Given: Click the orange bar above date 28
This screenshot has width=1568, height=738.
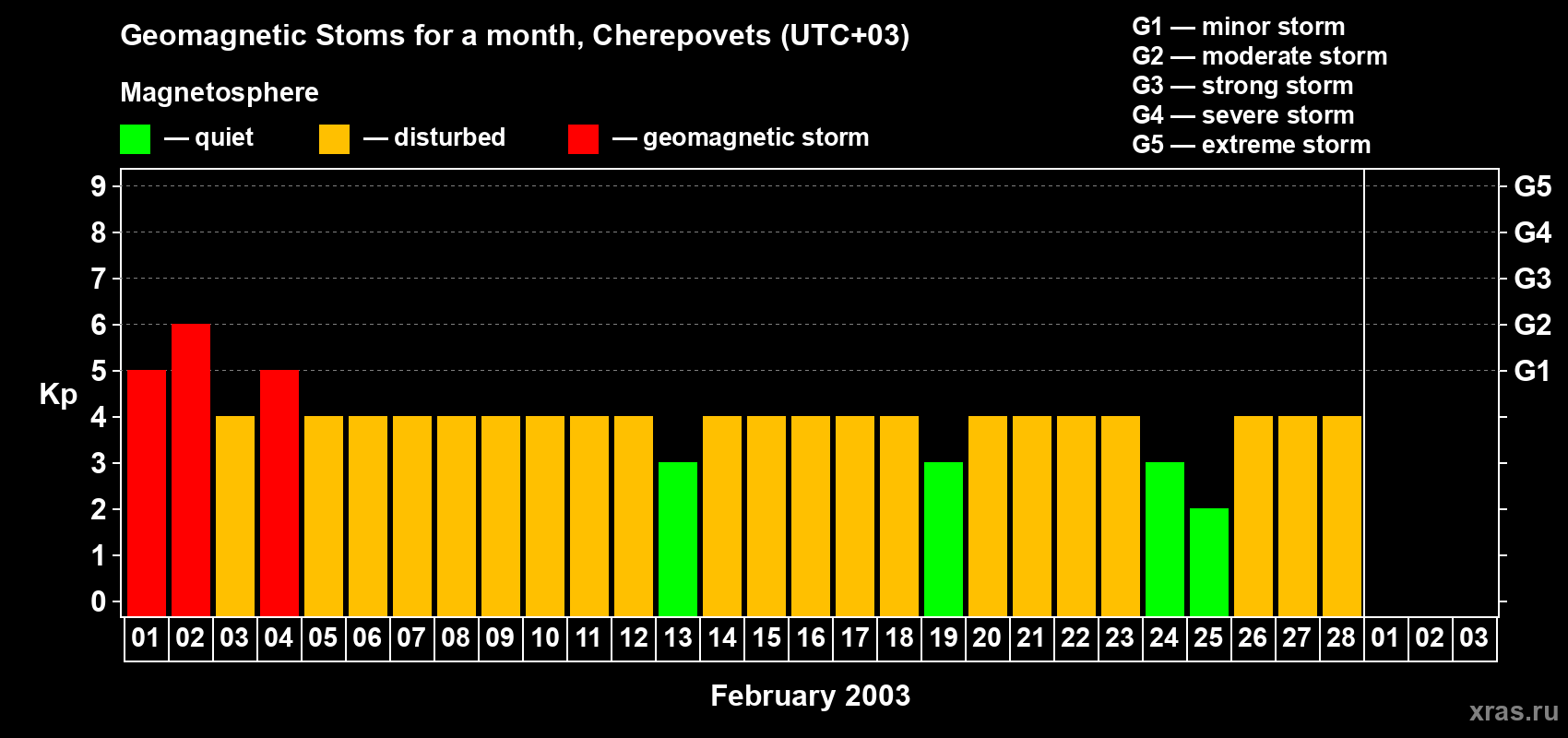Looking at the screenshot, I should tap(1342, 517).
